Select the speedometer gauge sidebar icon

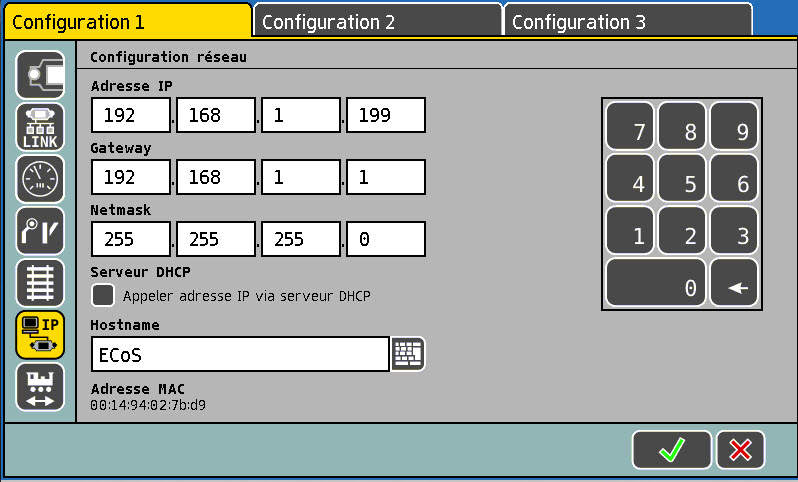40,179
